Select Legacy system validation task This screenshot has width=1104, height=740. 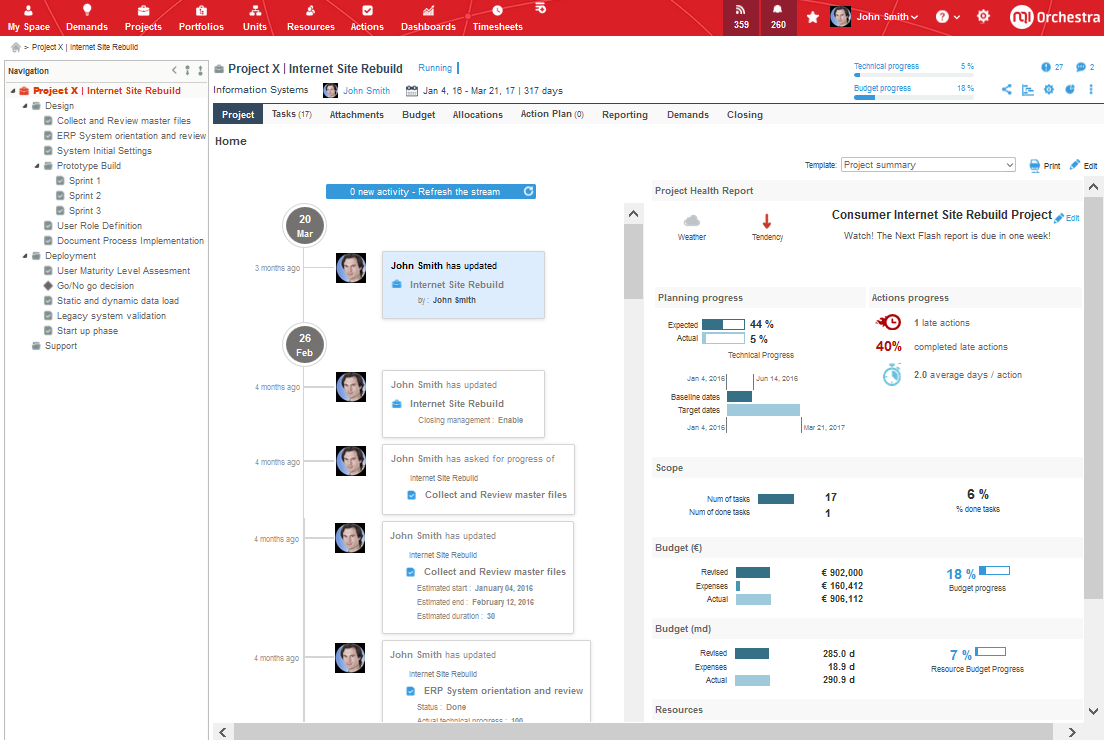tap(111, 316)
